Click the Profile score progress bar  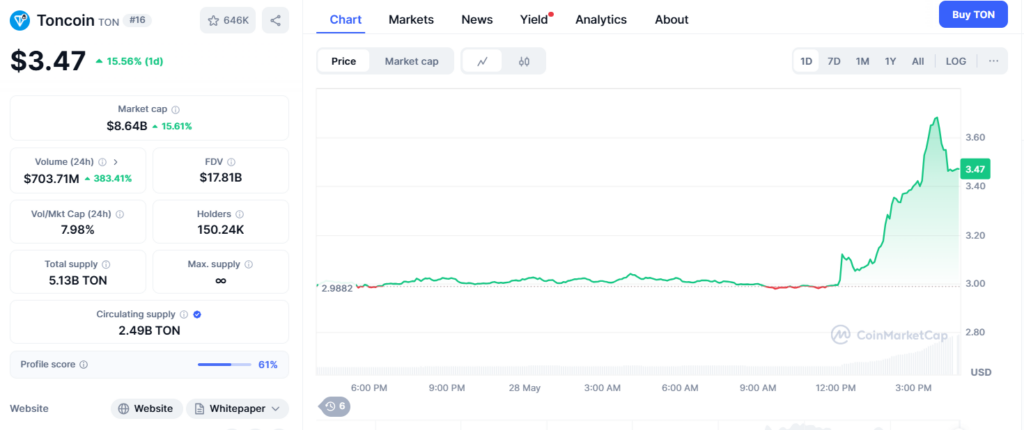[x=225, y=365]
